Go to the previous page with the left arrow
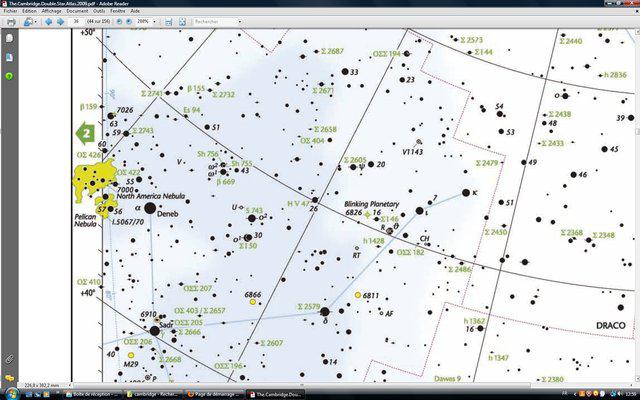Image resolution: width=640 pixels, height=400 pixels. (48, 22)
